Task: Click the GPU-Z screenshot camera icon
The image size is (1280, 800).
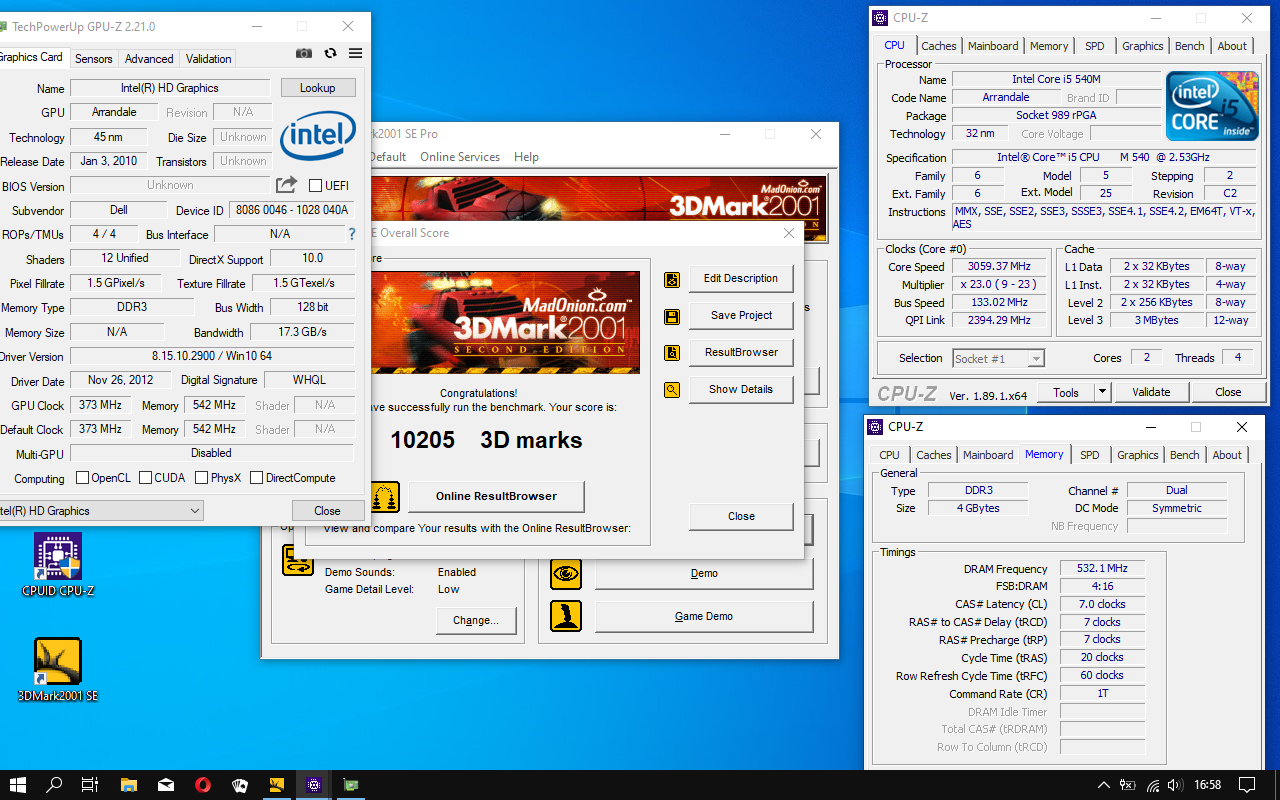Action: (x=304, y=54)
